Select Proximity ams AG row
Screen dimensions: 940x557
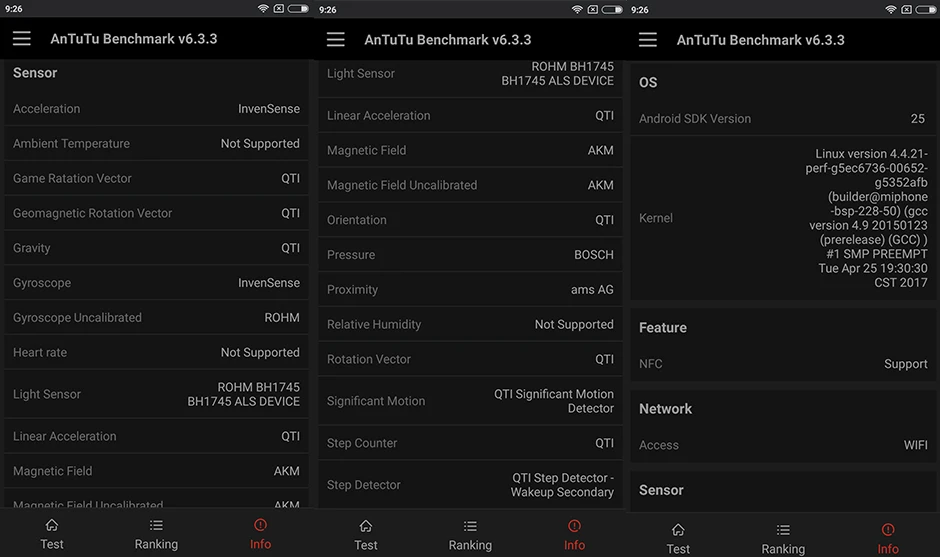pyautogui.click(x=470, y=289)
